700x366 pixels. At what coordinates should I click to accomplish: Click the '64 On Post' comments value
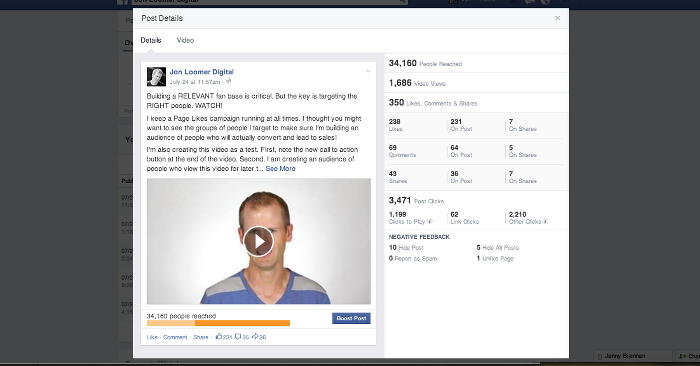click(x=461, y=151)
